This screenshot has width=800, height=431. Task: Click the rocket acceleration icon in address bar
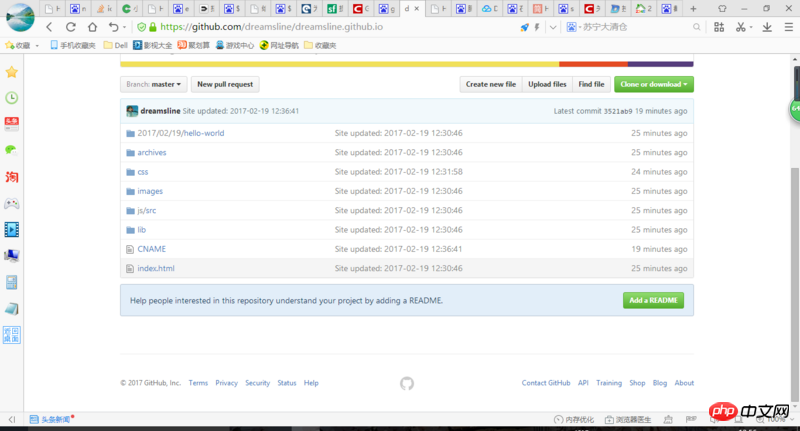(x=524, y=28)
